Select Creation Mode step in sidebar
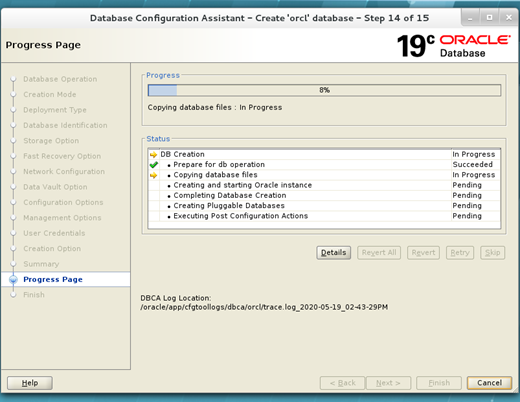Image resolution: width=520 pixels, height=402 pixels. (50, 95)
